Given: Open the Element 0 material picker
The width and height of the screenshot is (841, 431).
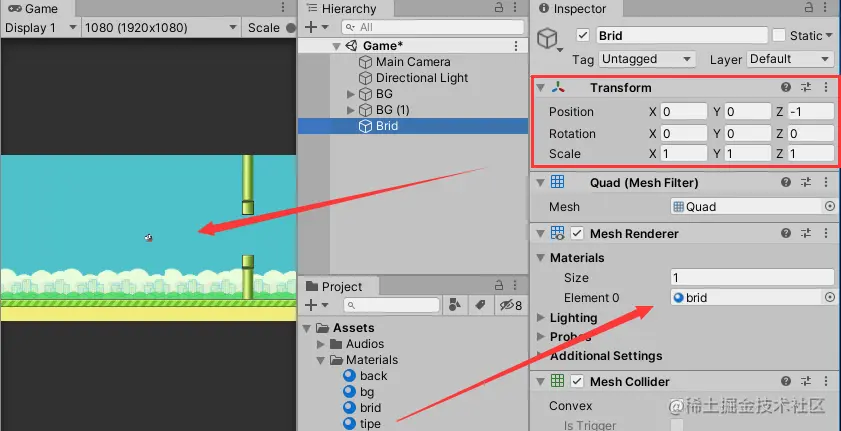Looking at the screenshot, I should [x=830, y=297].
